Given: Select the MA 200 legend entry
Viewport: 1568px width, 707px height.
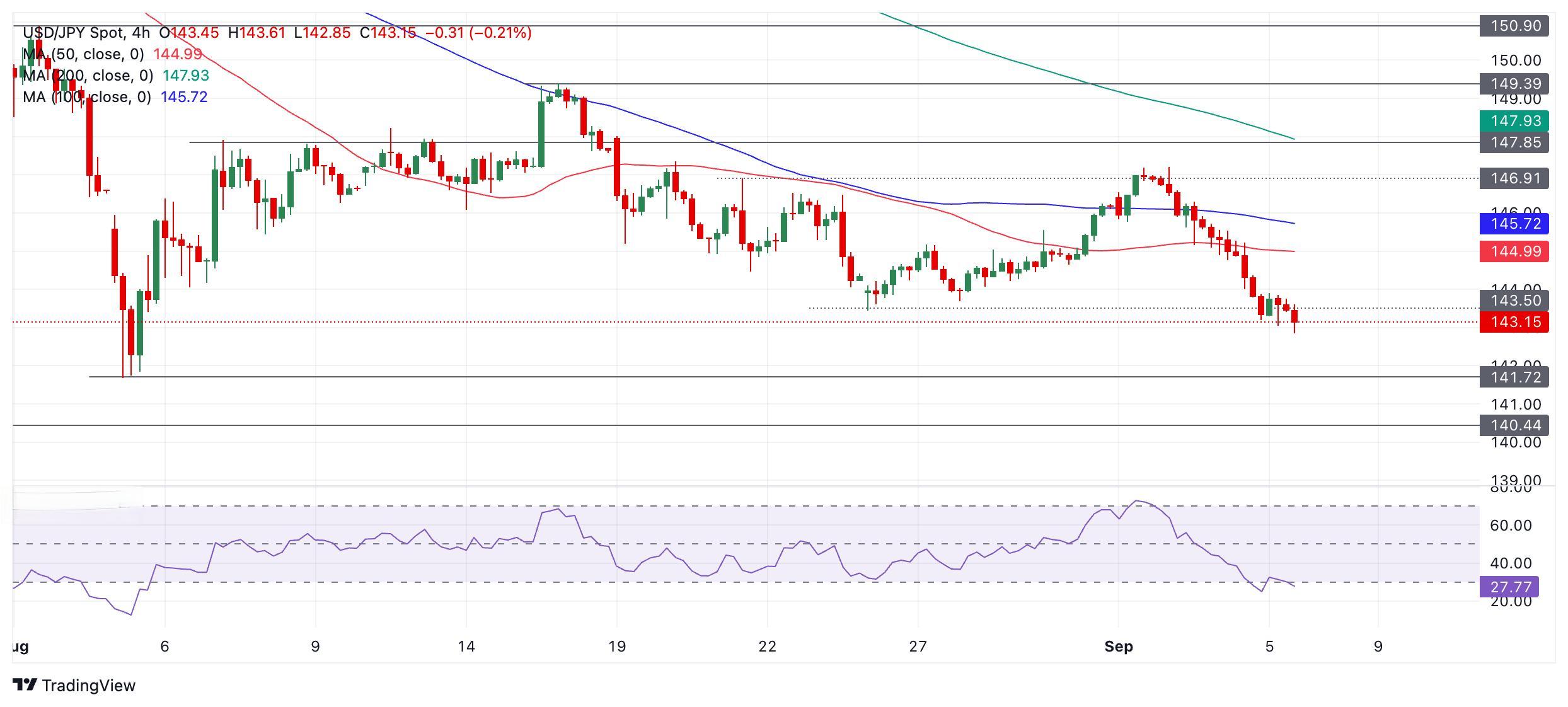Looking at the screenshot, I should coord(88,76).
